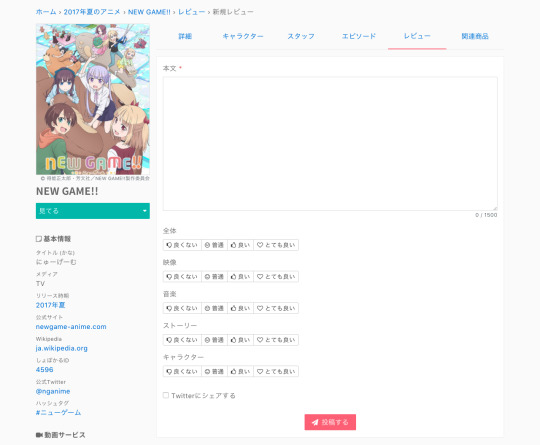
Task: Switch to the スタッフ tab
Action: 301,36
